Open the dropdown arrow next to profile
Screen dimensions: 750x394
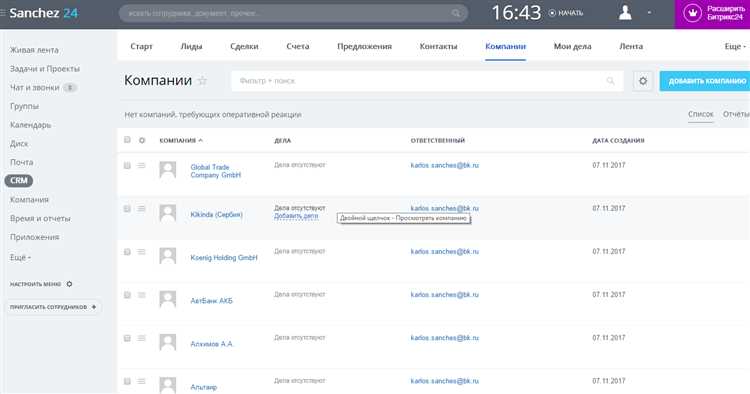tap(649, 13)
